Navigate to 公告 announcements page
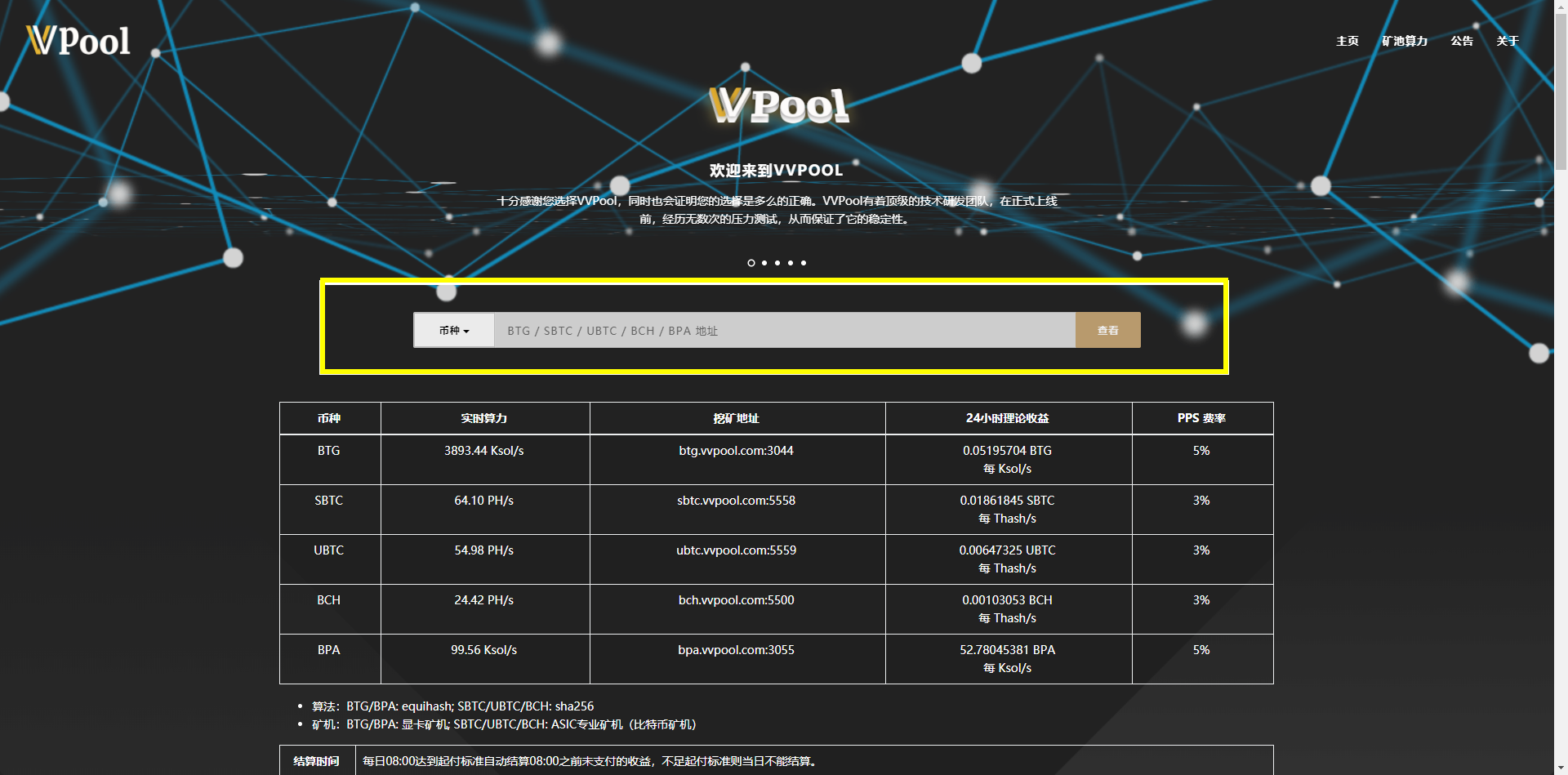 pyautogui.click(x=1462, y=41)
